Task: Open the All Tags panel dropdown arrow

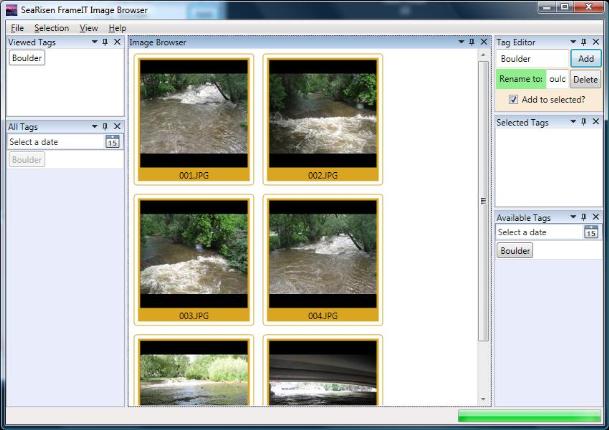Action: [94, 126]
